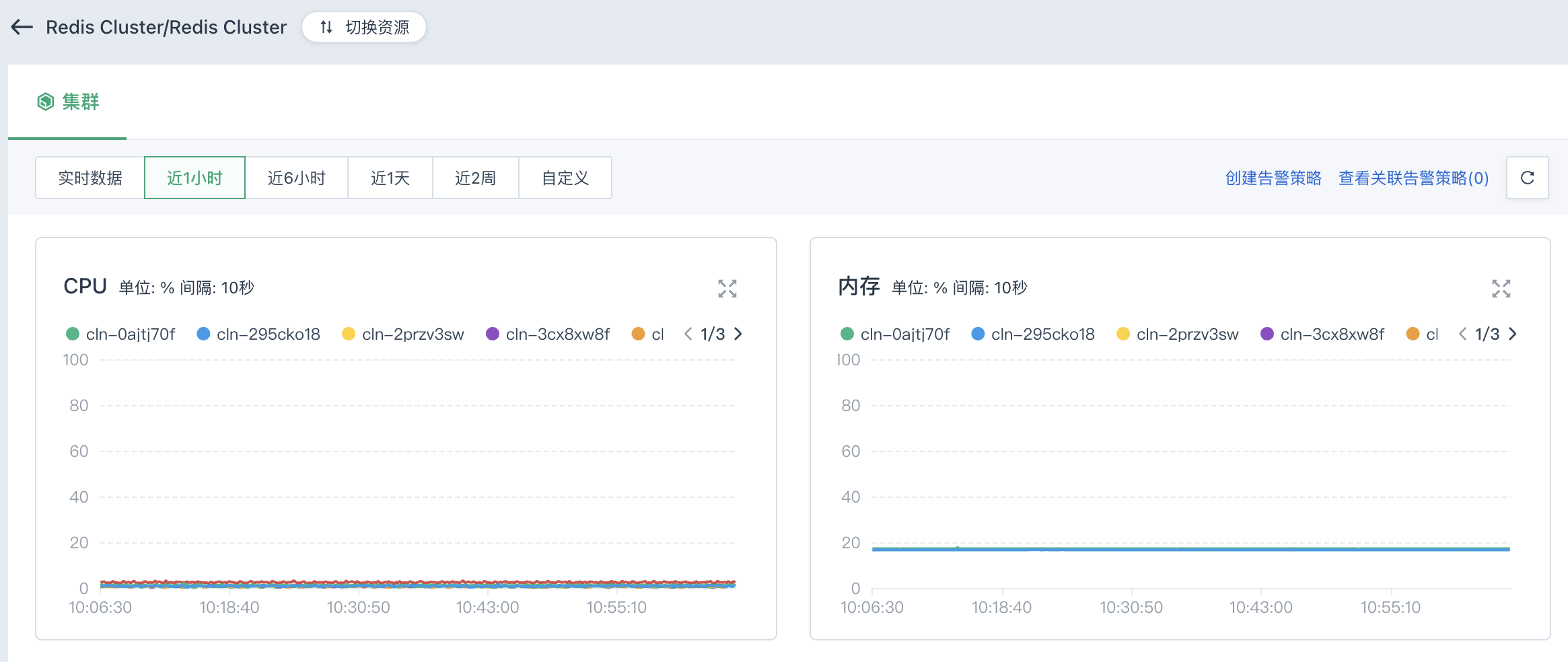Open the 创建告警策略 link
The height and width of the screenshot is (662, 1568).
(1273, 178)
